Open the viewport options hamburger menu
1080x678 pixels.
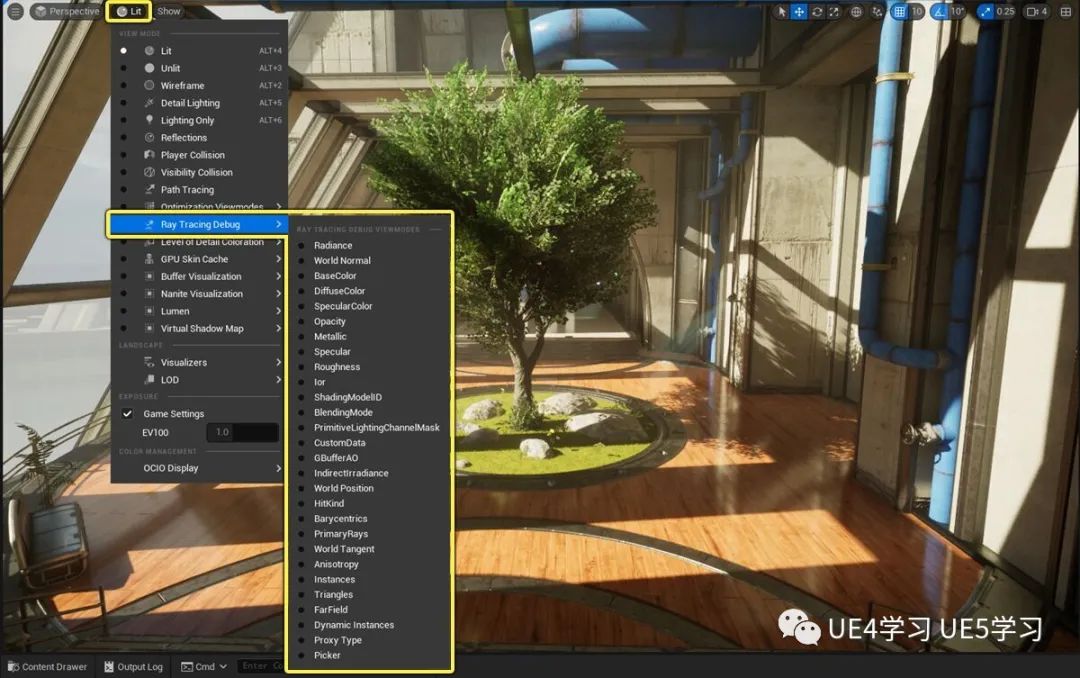click(x=15, y=11)
